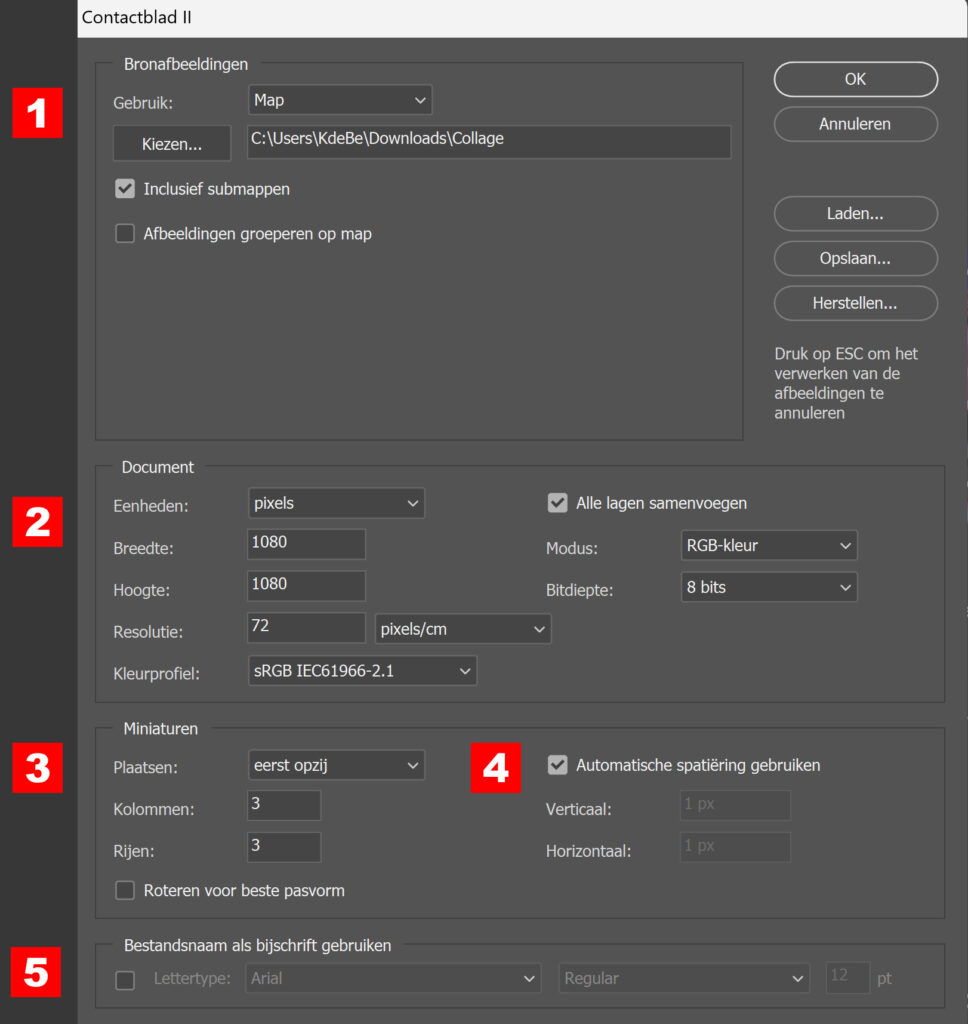The image size is (968, 1024).
Task: Open the Gebruik dropdown showing Map
Action: pyautogui.click(x=339, y=100)
